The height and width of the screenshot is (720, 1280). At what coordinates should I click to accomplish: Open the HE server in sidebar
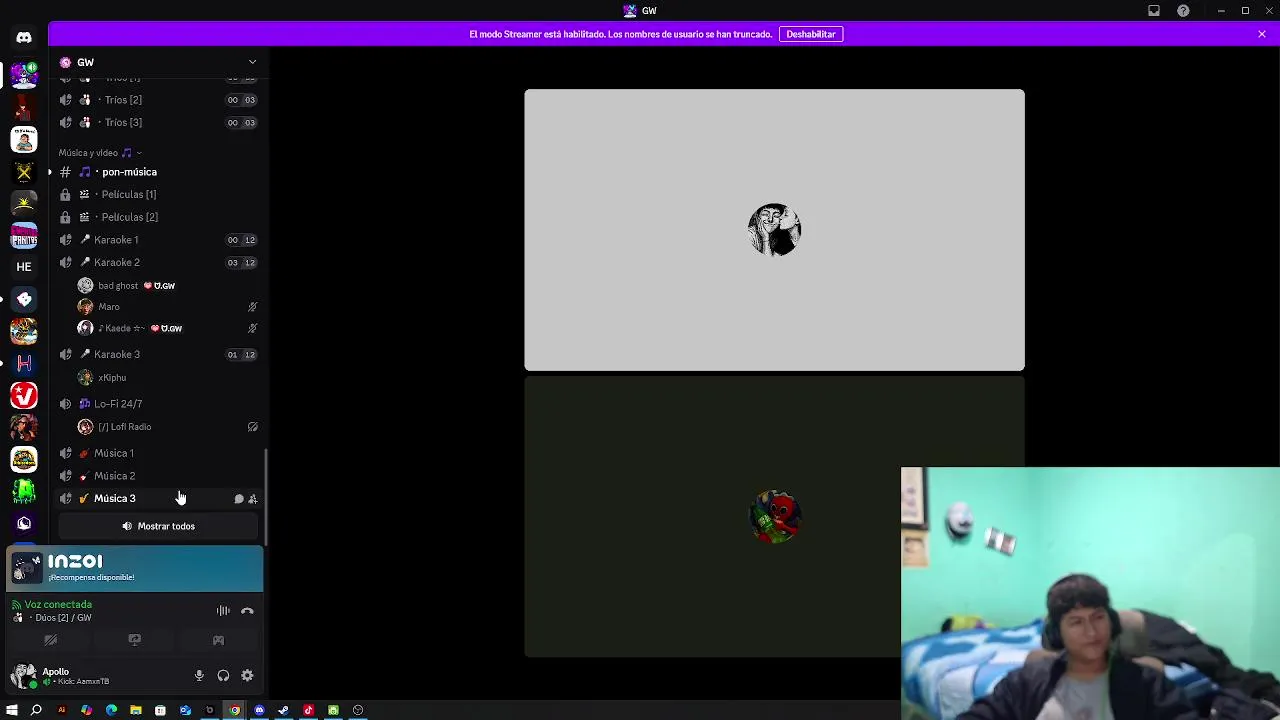24,267
